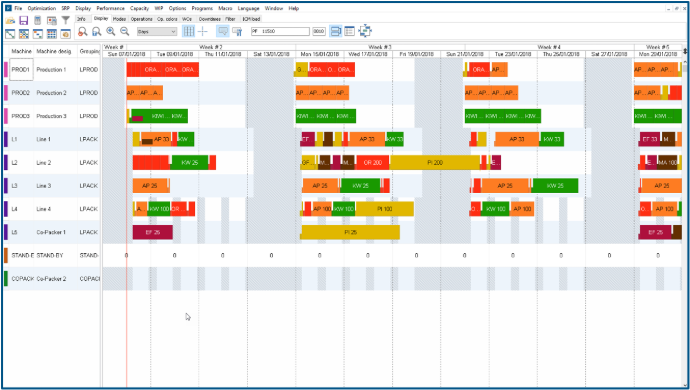This screenshot has height=390, width=690.
Task: Select the PROD1 machine row cell
Action: coord(21,70)
